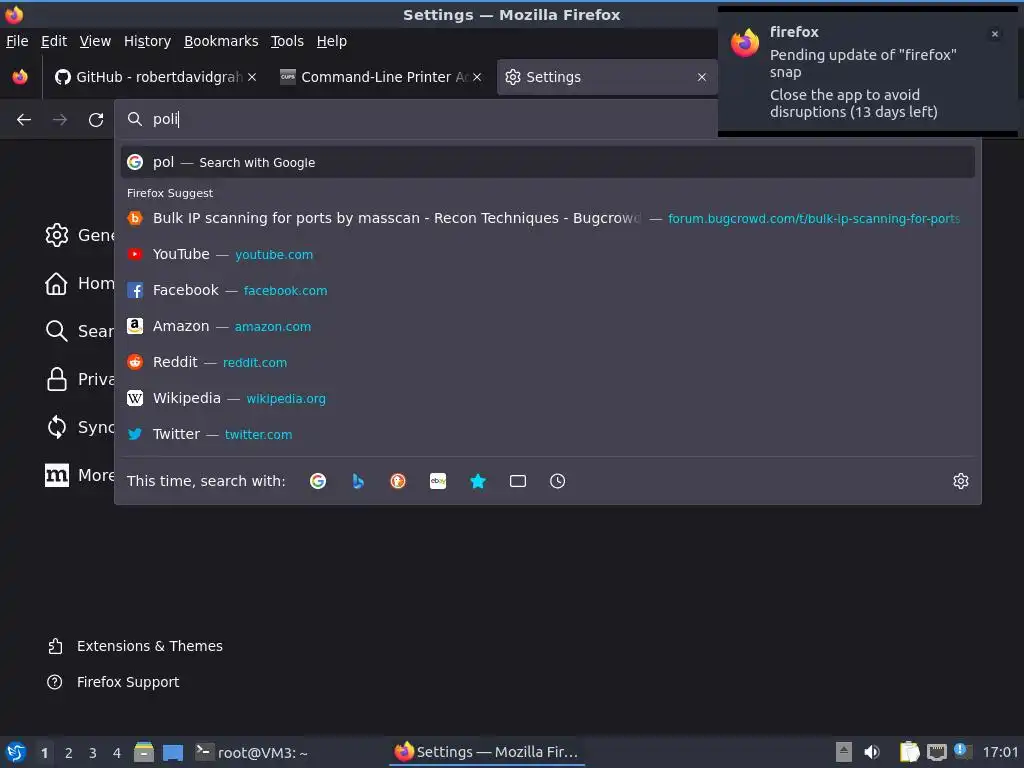The width and height of the screenshot is (1024, 768).
Task: Switch to the GitHub robertdavidgraham tab
Action: (157, 77)
